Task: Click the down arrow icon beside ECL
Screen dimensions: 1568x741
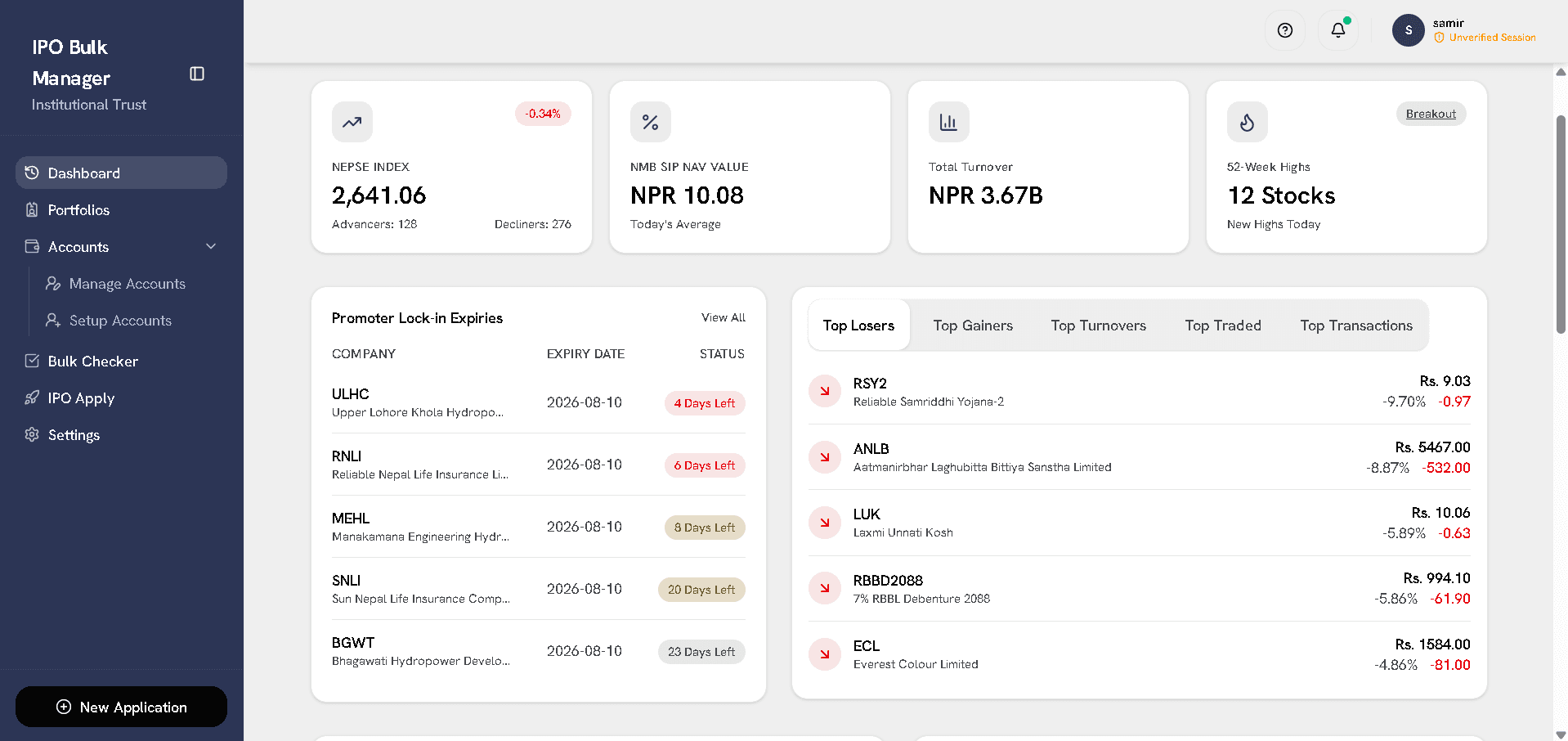Action: click(x=825, y=654)
